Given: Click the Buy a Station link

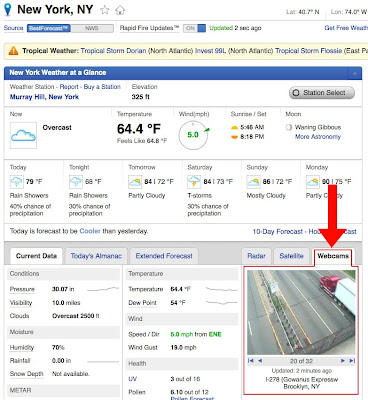Looking at the screenshot, I should 102,87.
